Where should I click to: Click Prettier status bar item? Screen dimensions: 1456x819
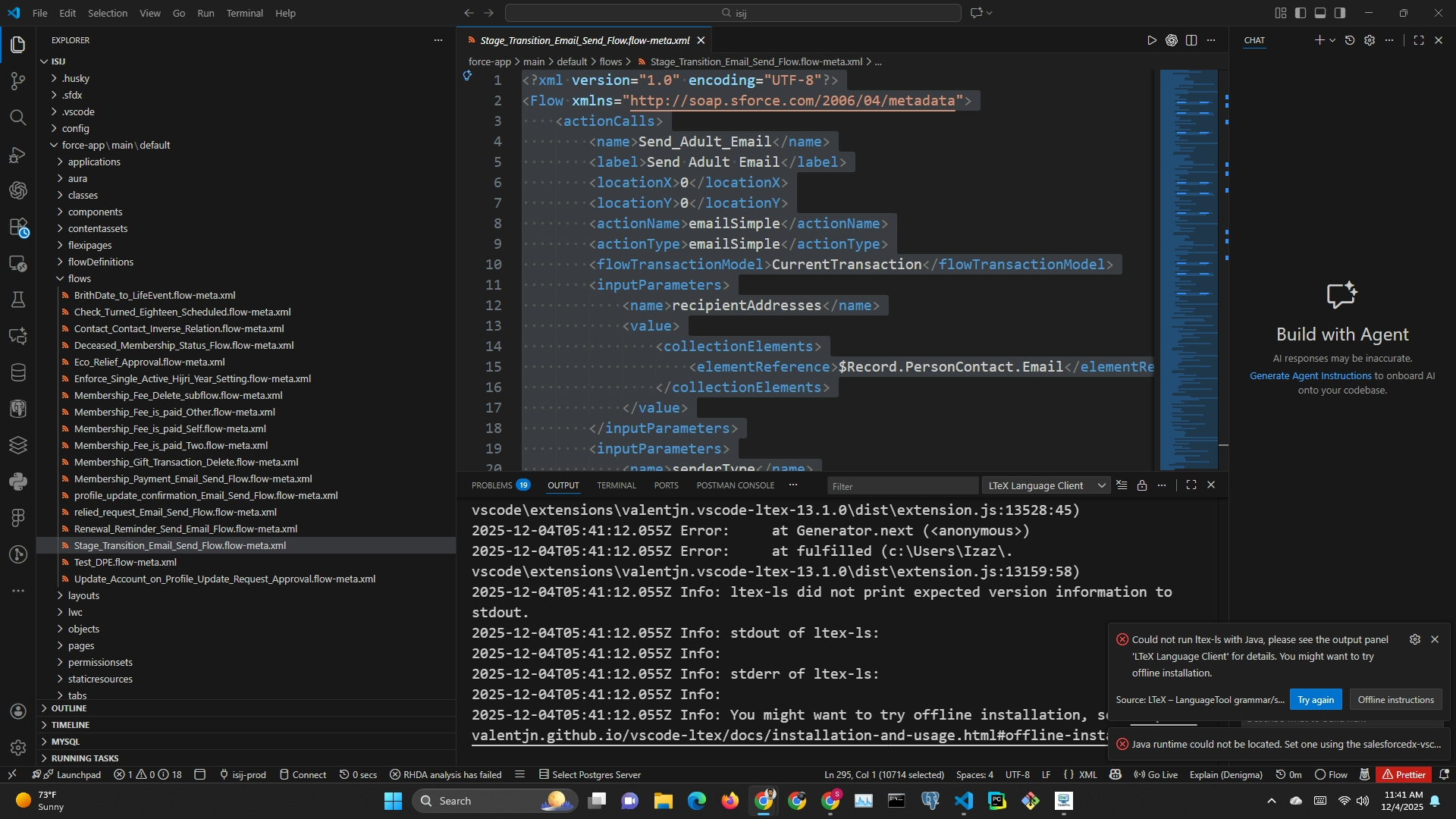point(1404,774)
